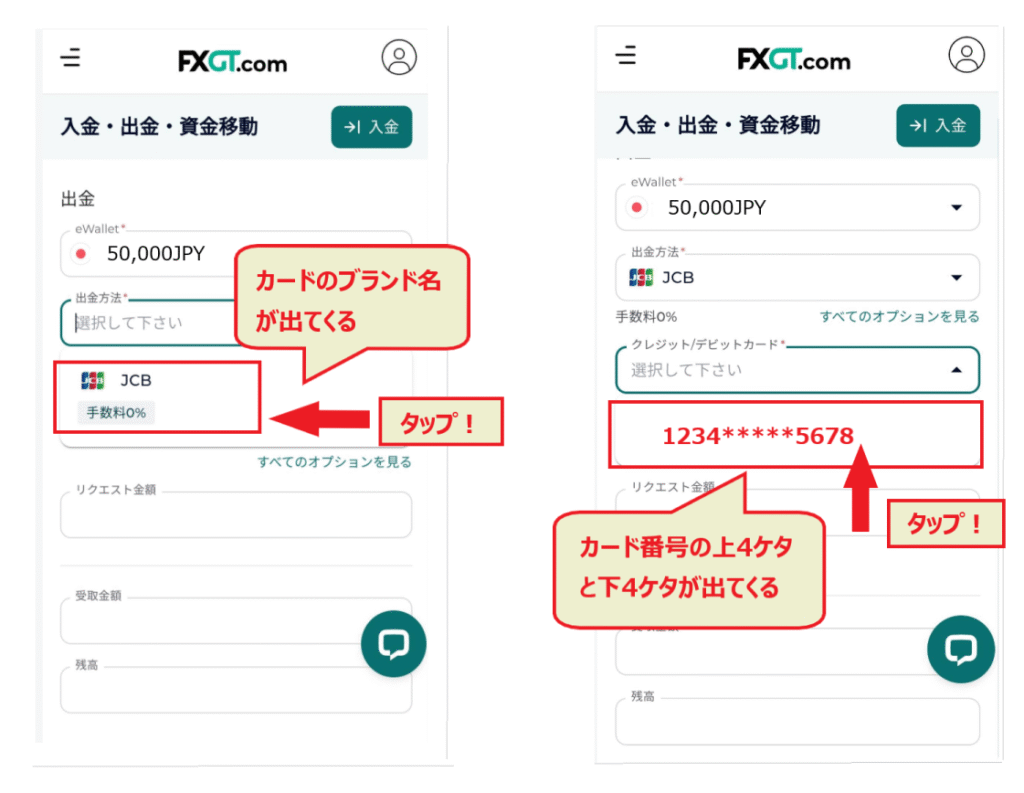Select JCB option with 手数料0% in left list
This screenshot has width=1024, height=793.
coord(158,396)
